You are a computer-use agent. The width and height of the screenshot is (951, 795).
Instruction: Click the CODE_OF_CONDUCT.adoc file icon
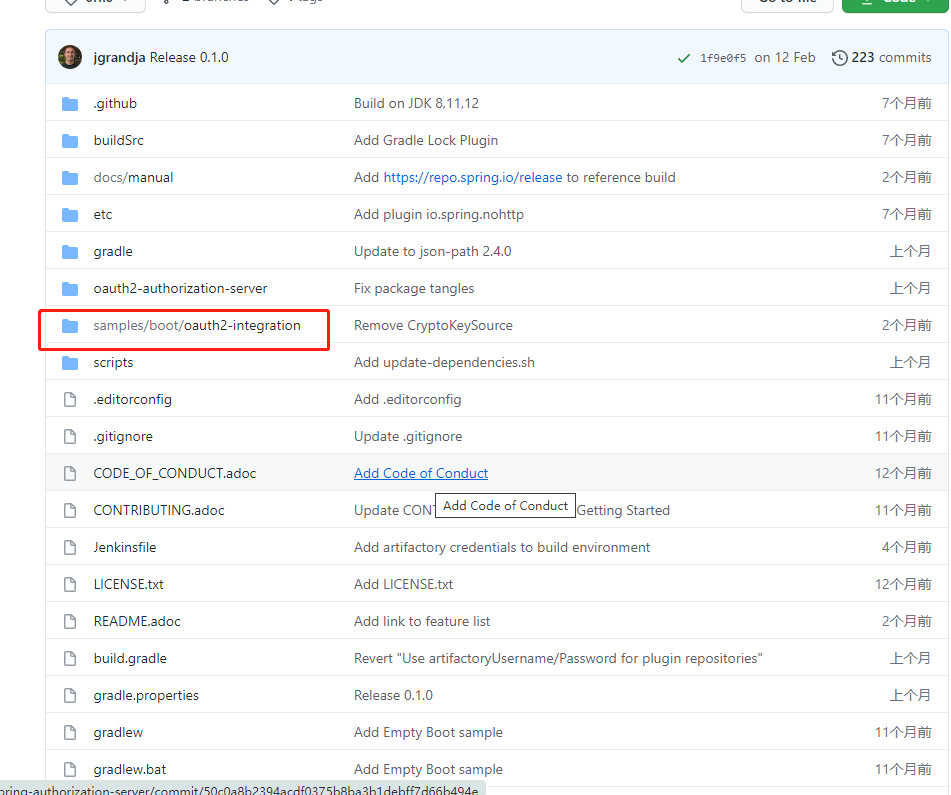[70, 474]
